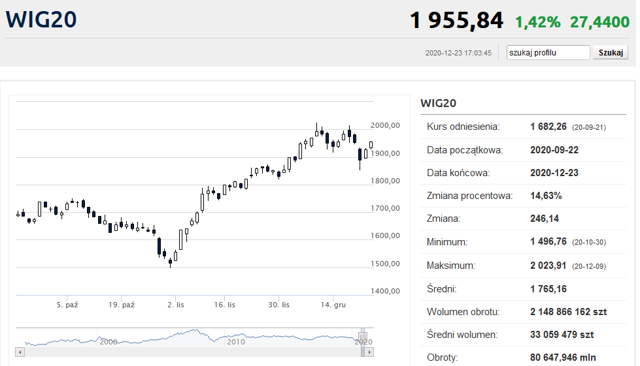
Task: Click the index value 1 955,84
Action: click(456, 20)
